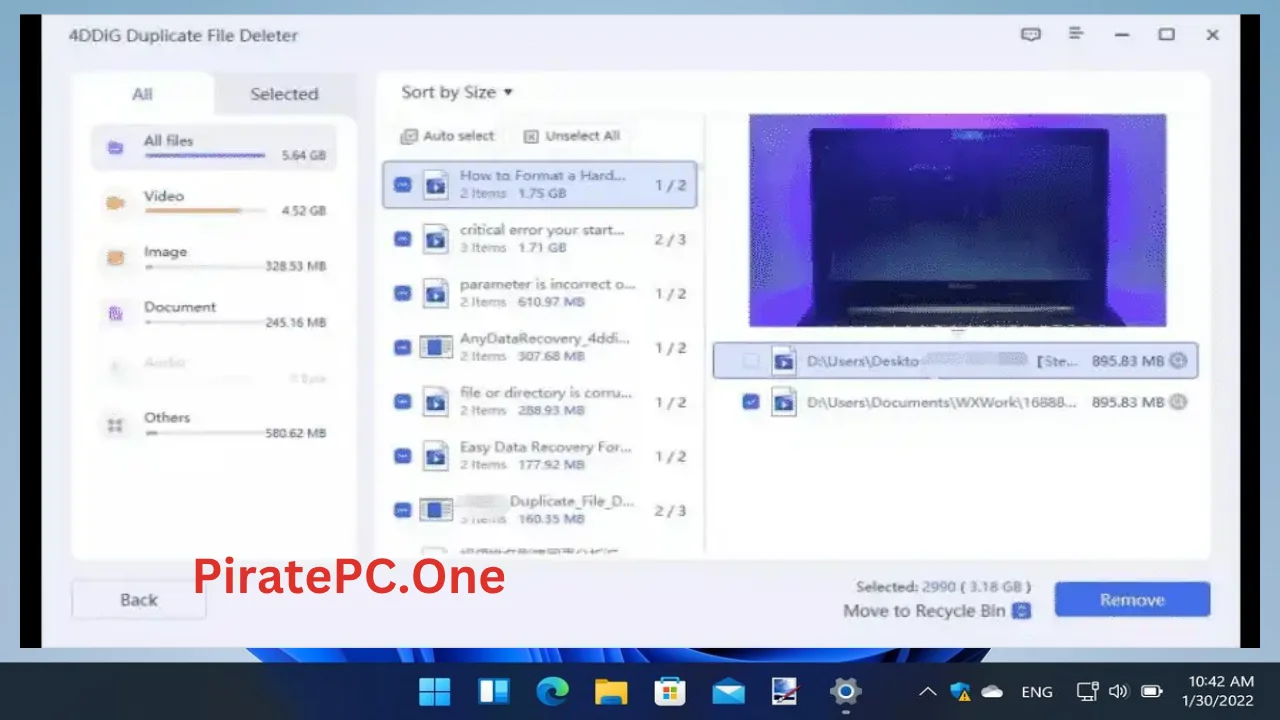
Task: Switch to the Selected tab
Action: 284,94
